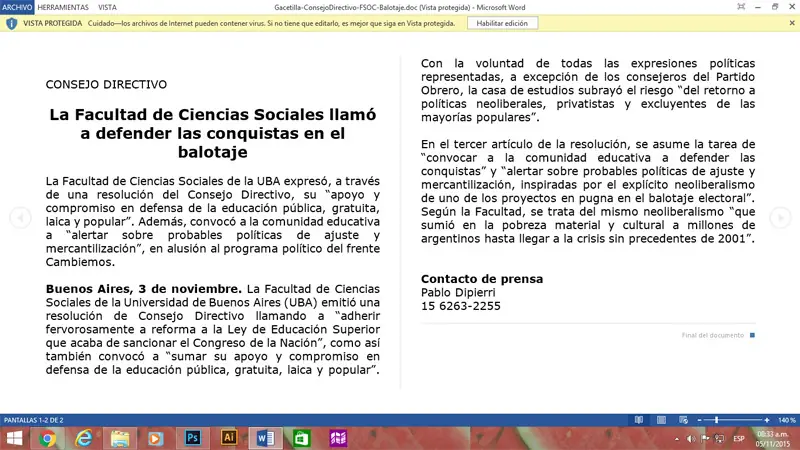This screenshot has width=800, height=450.
Task: Click PANTALLAS 1-2 DE 2 status text
Action: [34, 420]
